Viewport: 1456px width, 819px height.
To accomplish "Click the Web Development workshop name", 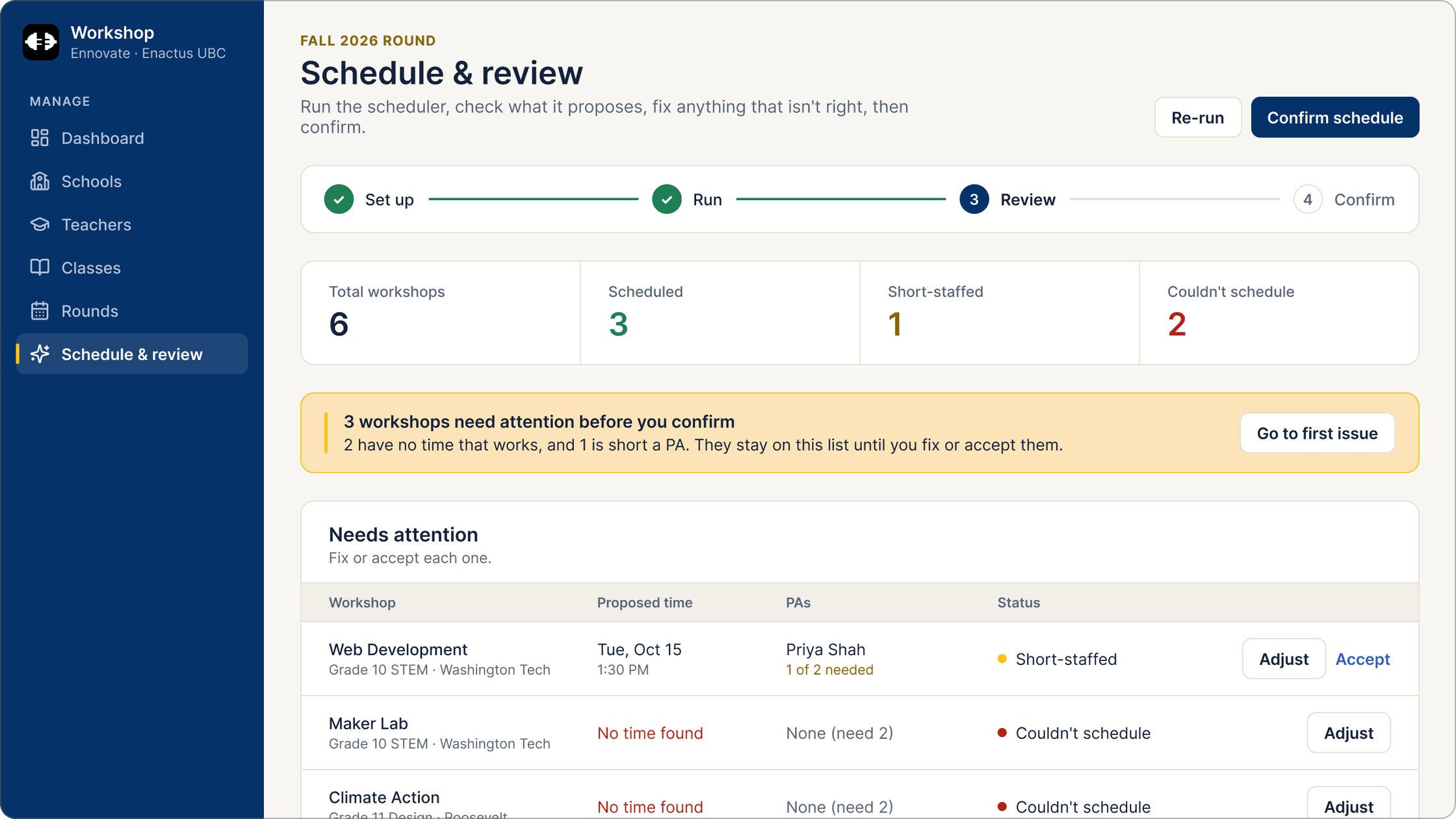I will tap(398, 649).
